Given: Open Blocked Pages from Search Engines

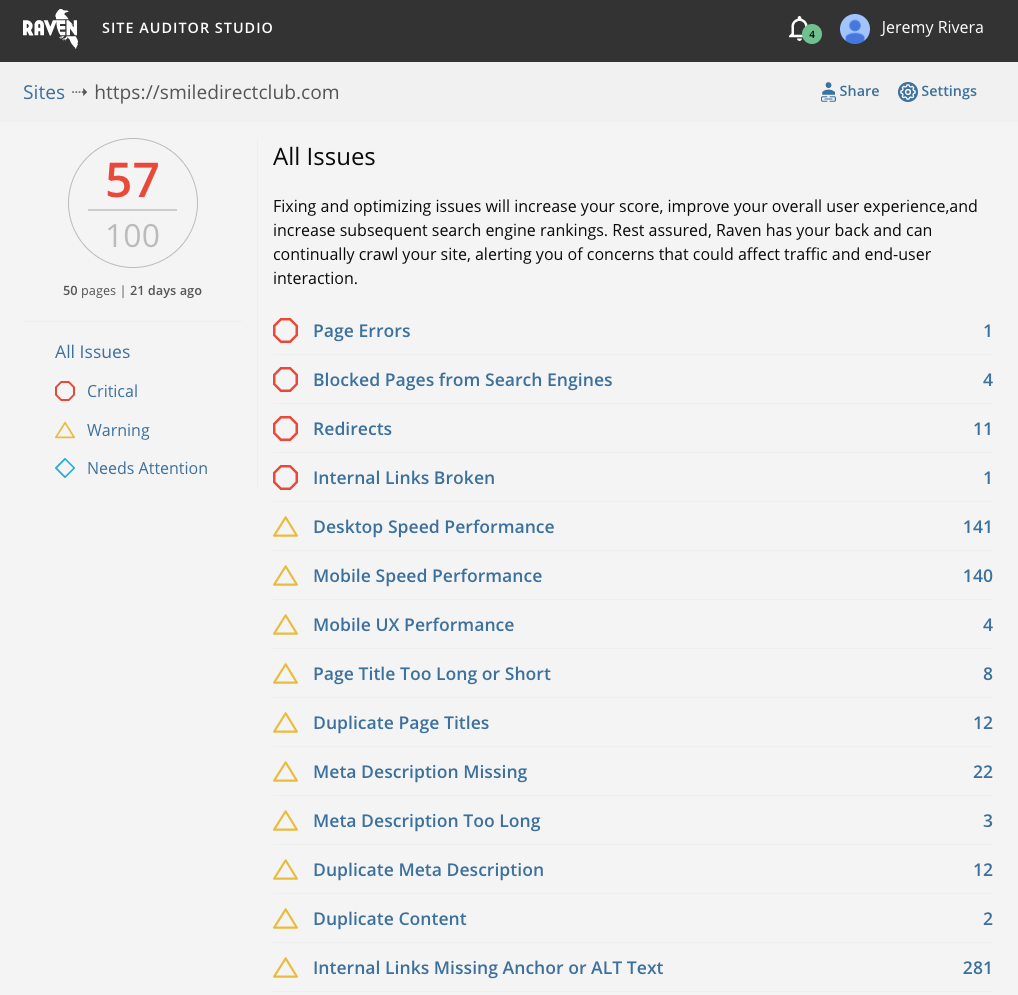Looking at the screenshot, I should tap(462, 380).
